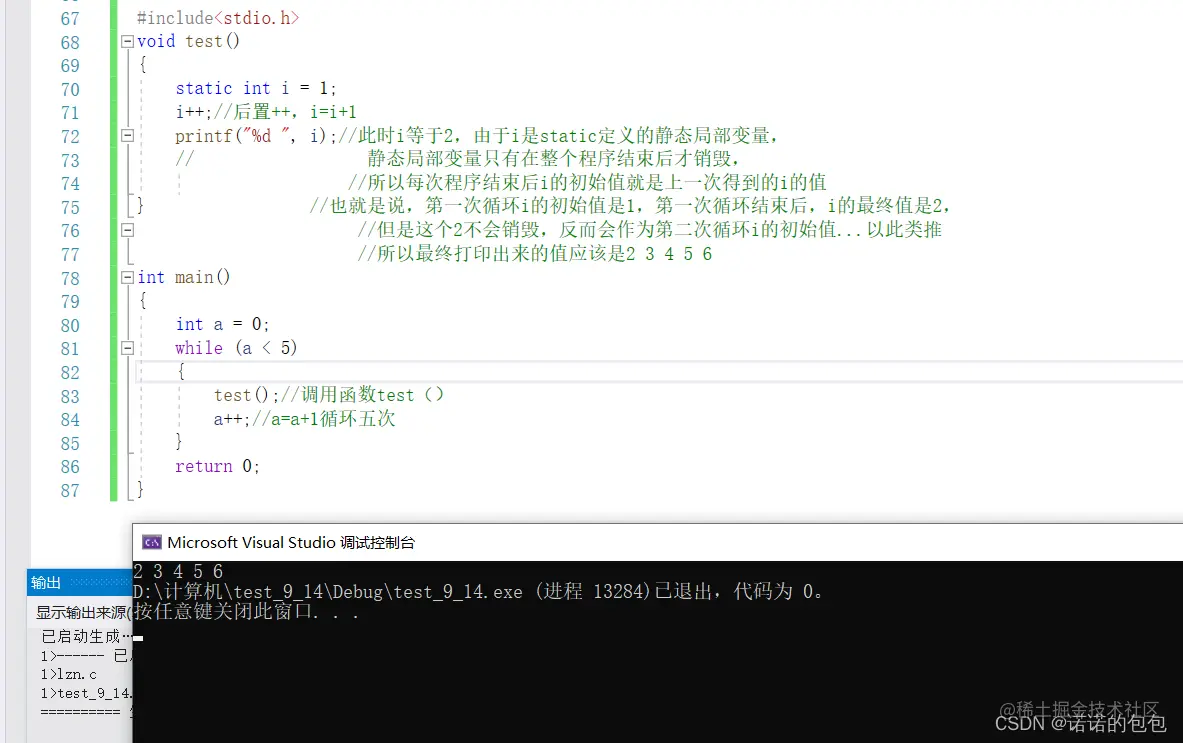
Task: Click line number 82 in the gutter
Action: (70, 373)
